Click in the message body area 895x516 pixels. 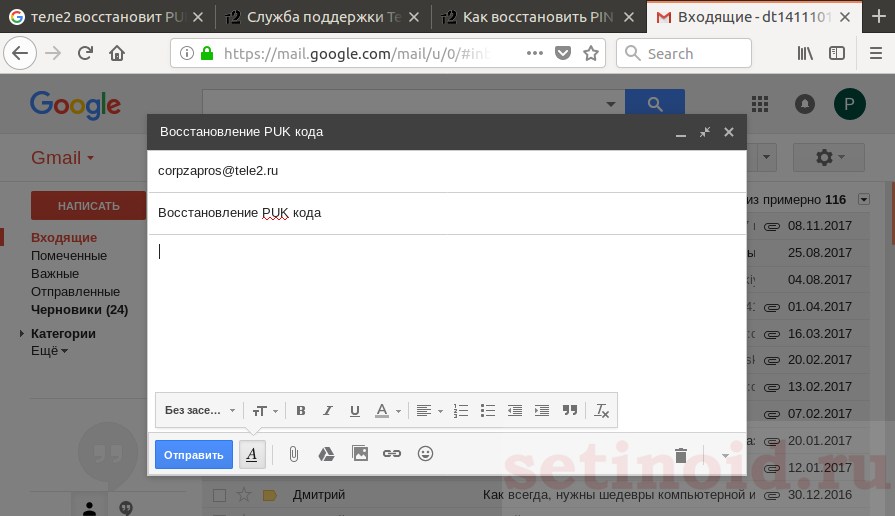coord(447,311)
